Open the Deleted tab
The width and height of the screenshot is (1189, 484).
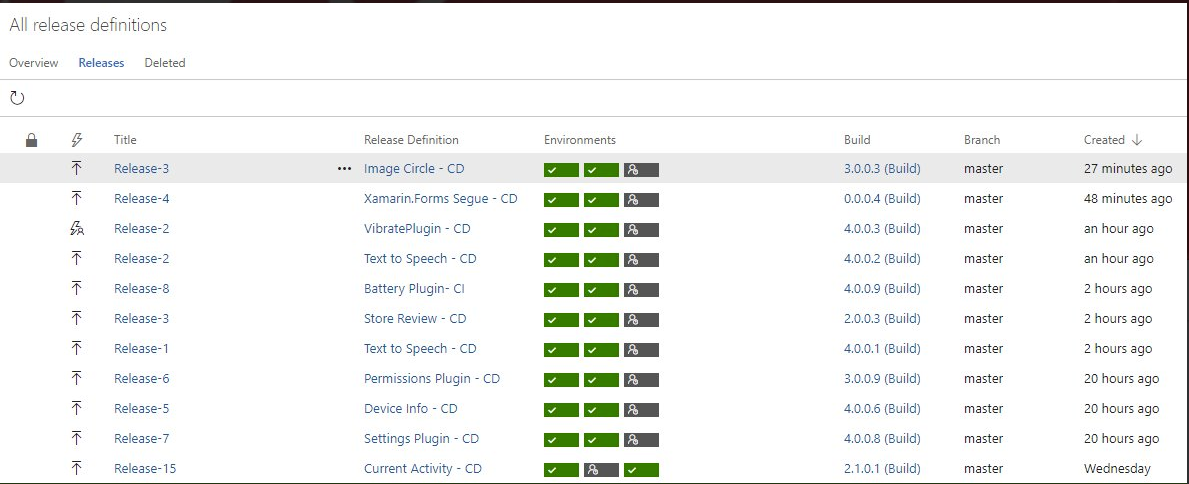[x=165, y=63]
